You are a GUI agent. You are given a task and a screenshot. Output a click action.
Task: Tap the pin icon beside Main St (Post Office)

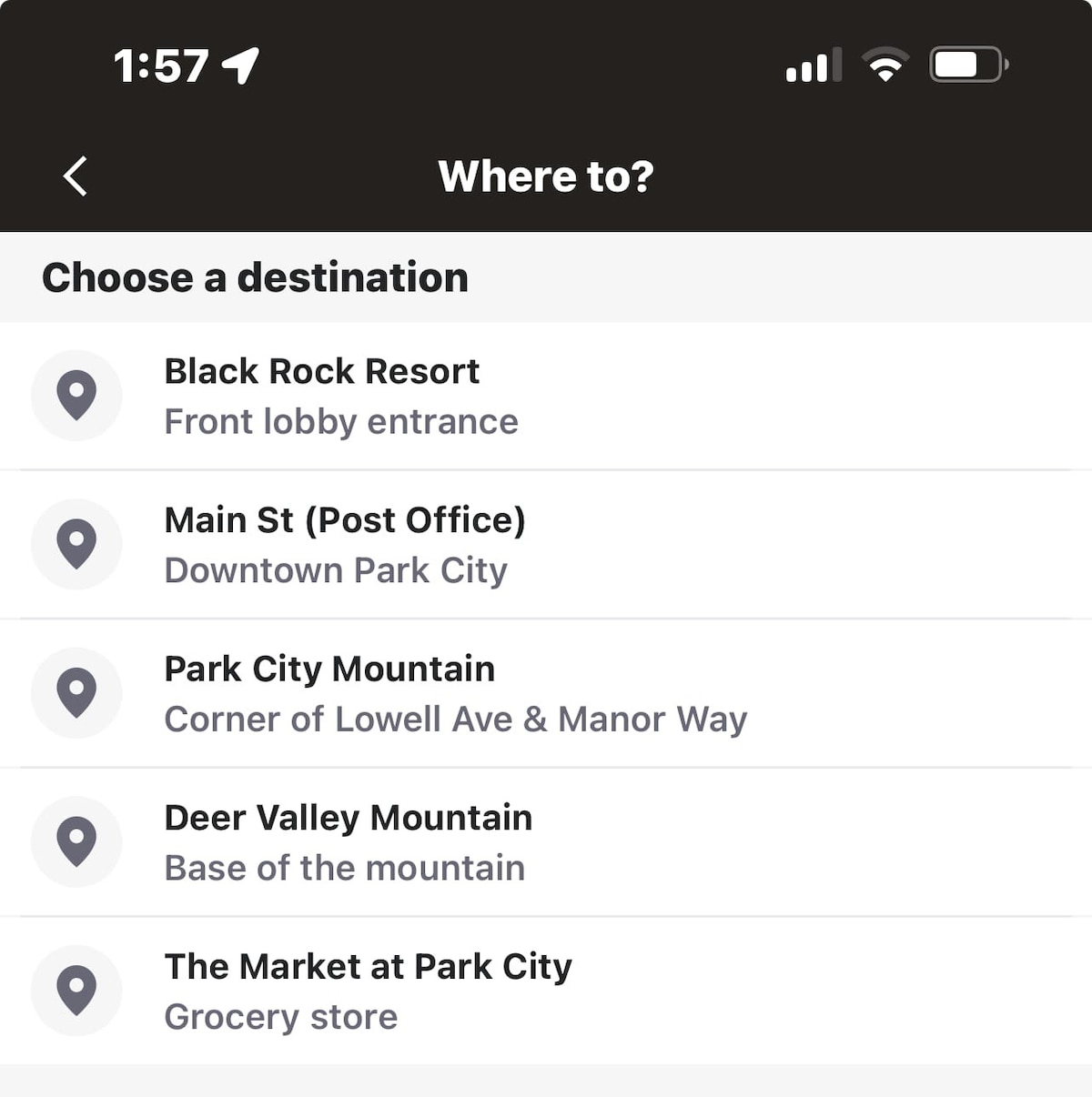[76, 544]
